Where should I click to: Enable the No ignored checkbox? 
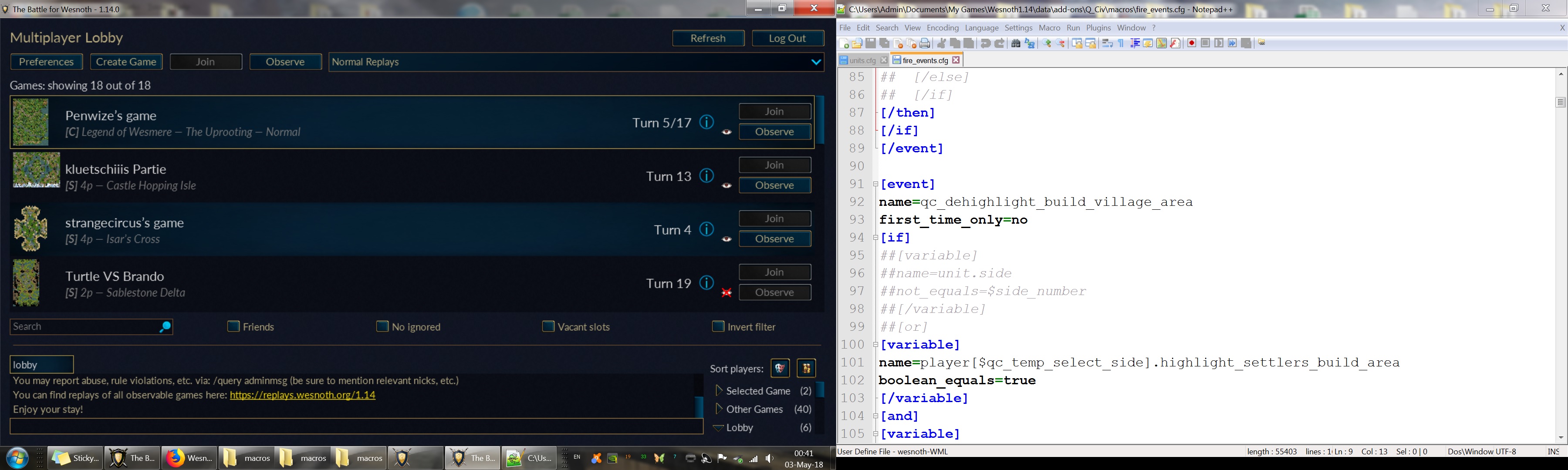coord(382,326)
